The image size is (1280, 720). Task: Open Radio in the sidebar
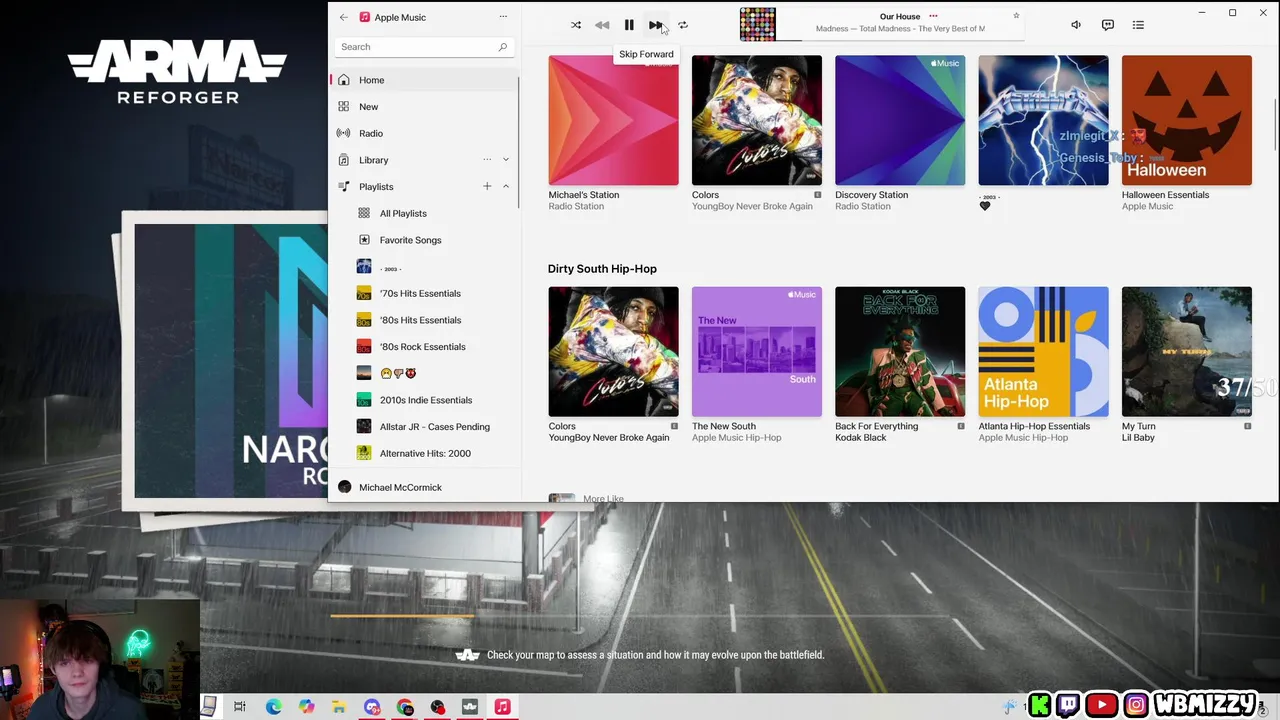click(x=424, y=133)
